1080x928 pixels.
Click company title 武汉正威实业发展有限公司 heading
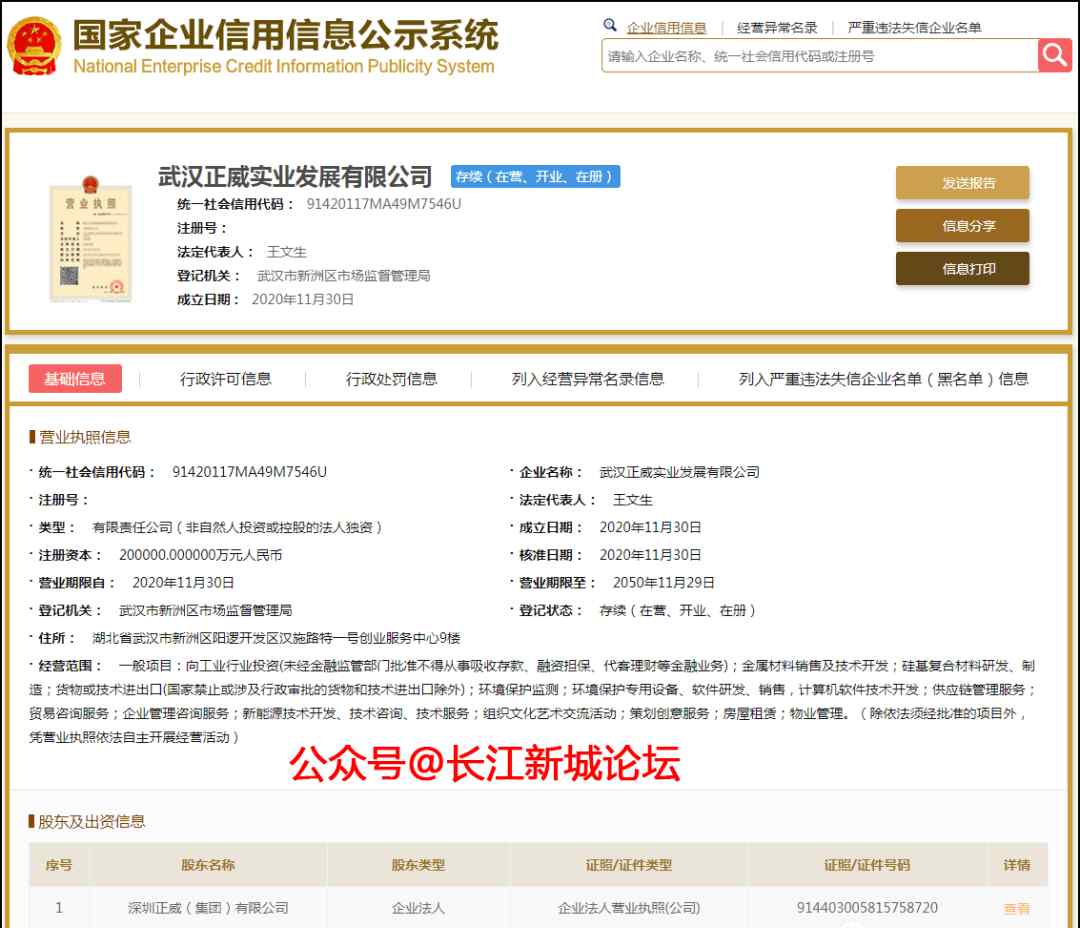[x=295, y=176]
